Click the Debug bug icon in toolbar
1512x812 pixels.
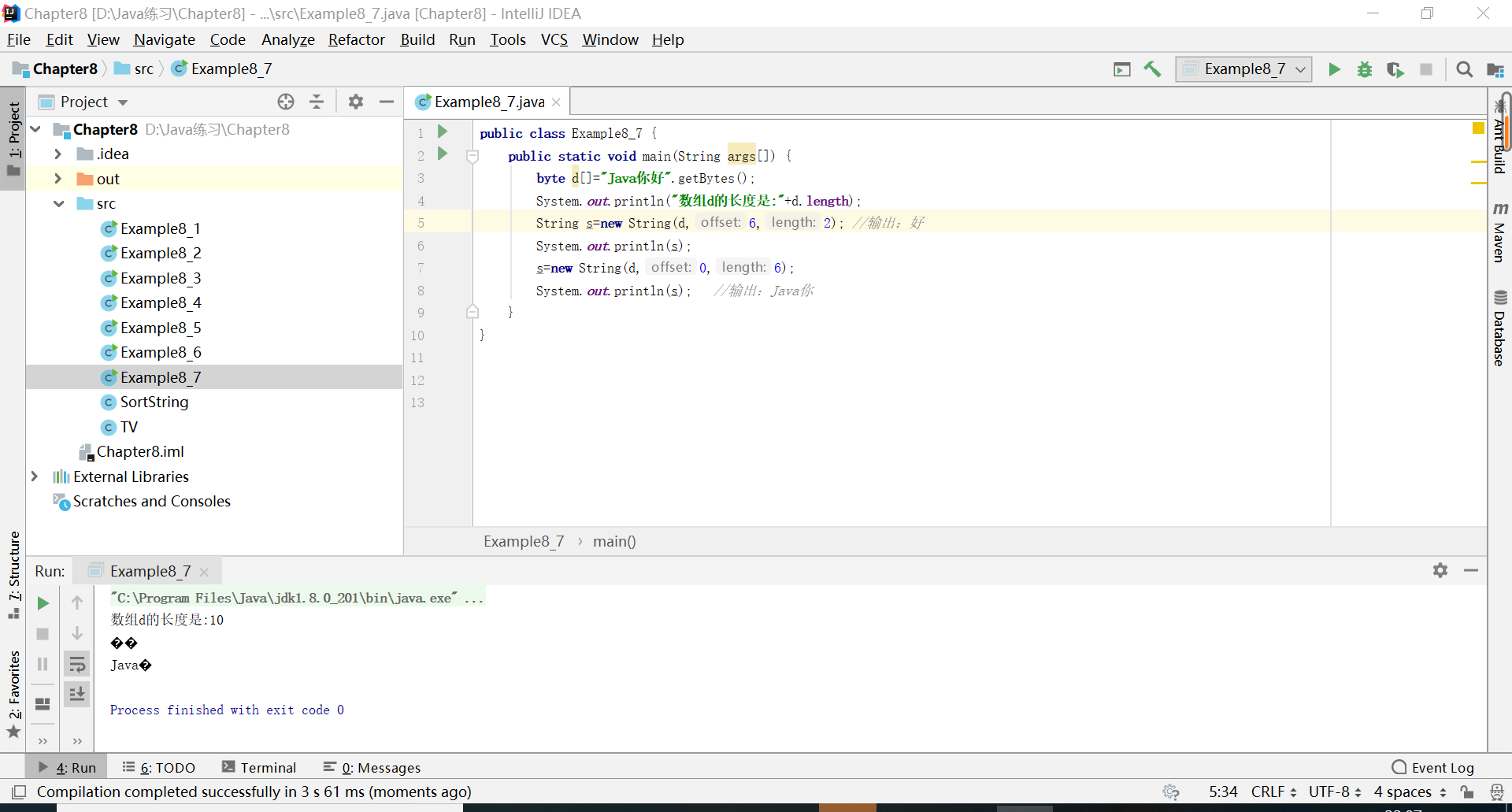(1365, 69)
